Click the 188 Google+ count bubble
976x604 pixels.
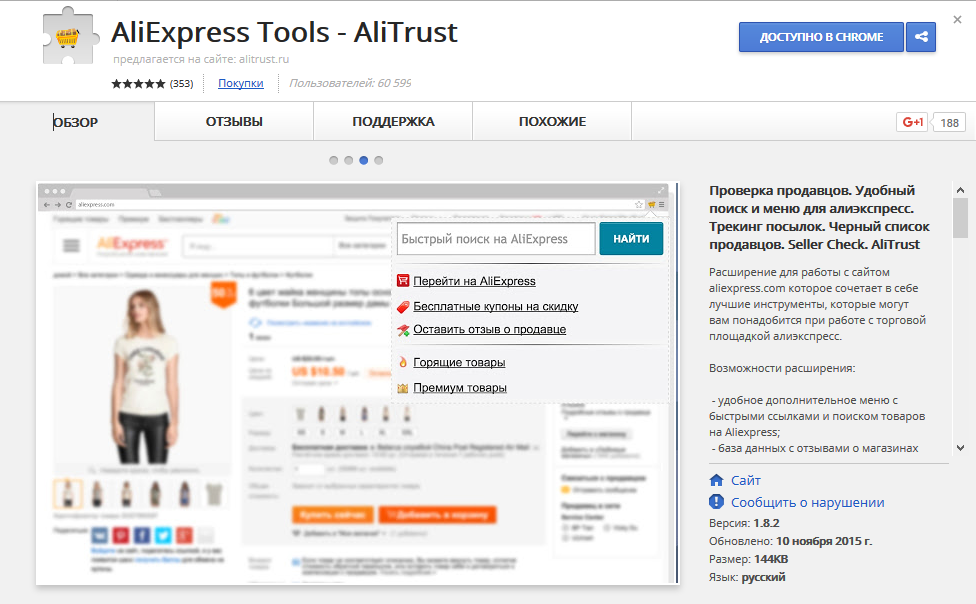(949, 123)
